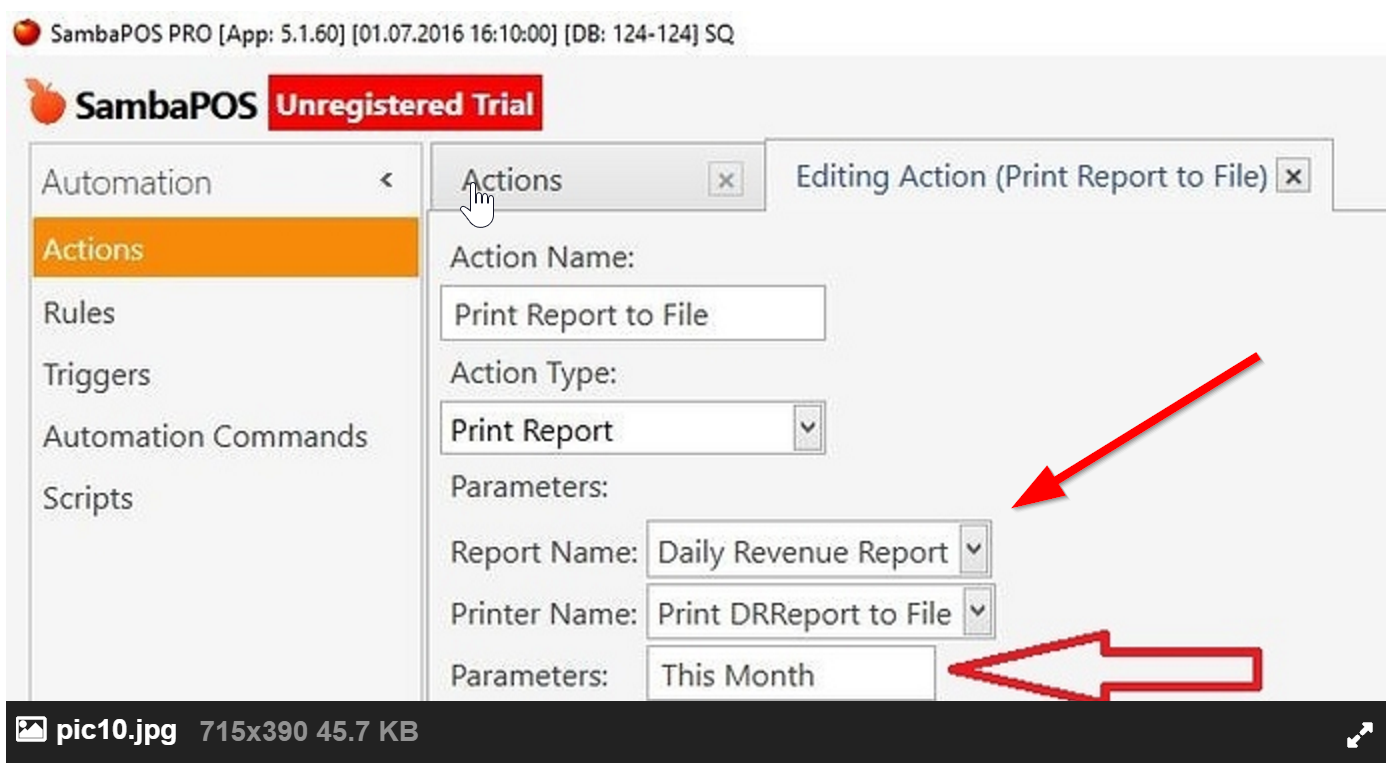
Task: Select Rules in the Automation sidebar
Action: [77, 312]
